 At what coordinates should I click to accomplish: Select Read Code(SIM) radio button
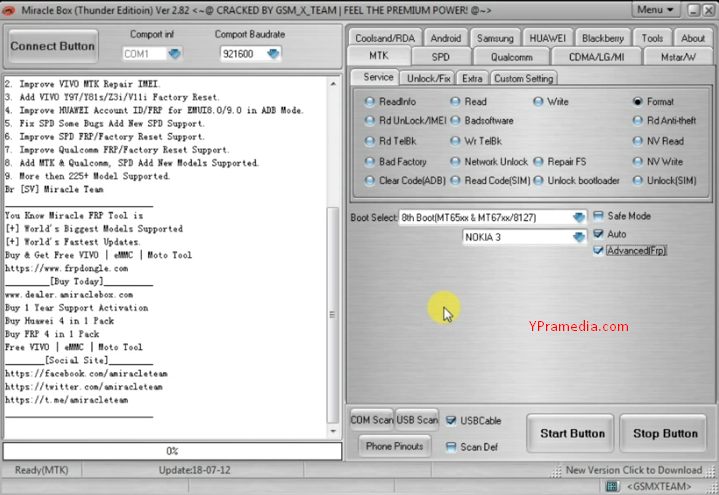tap(455, 181)
